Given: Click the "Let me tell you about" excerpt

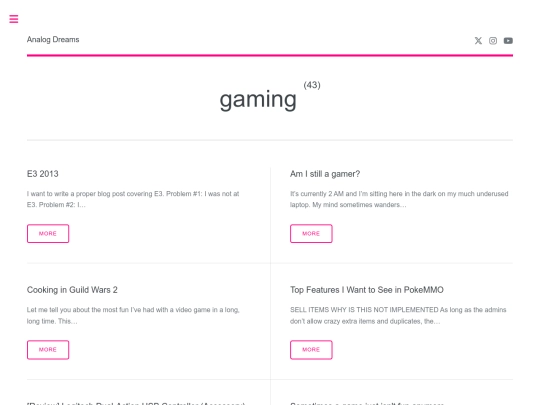Looking at the screenshot, I should [x=133, y=315].
